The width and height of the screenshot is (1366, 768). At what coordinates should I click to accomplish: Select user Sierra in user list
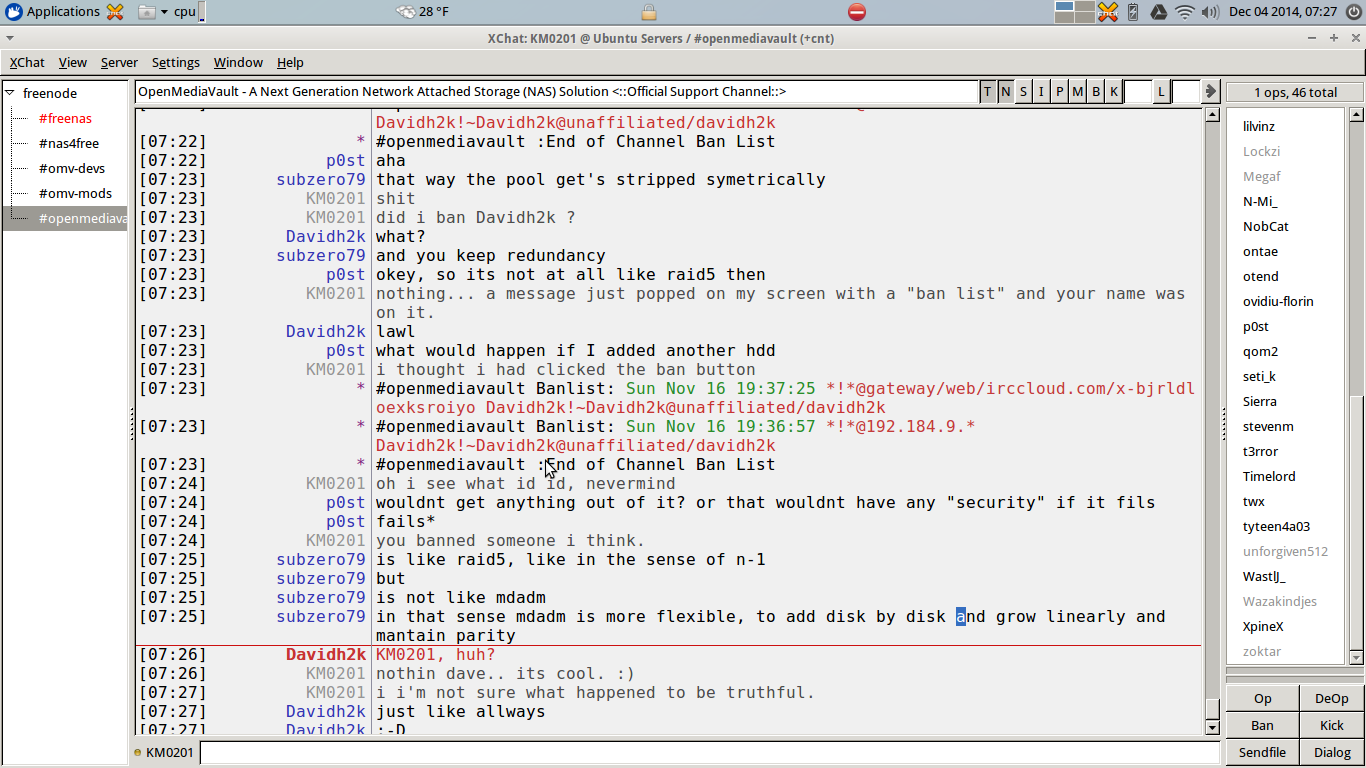tap(1260, 401)
